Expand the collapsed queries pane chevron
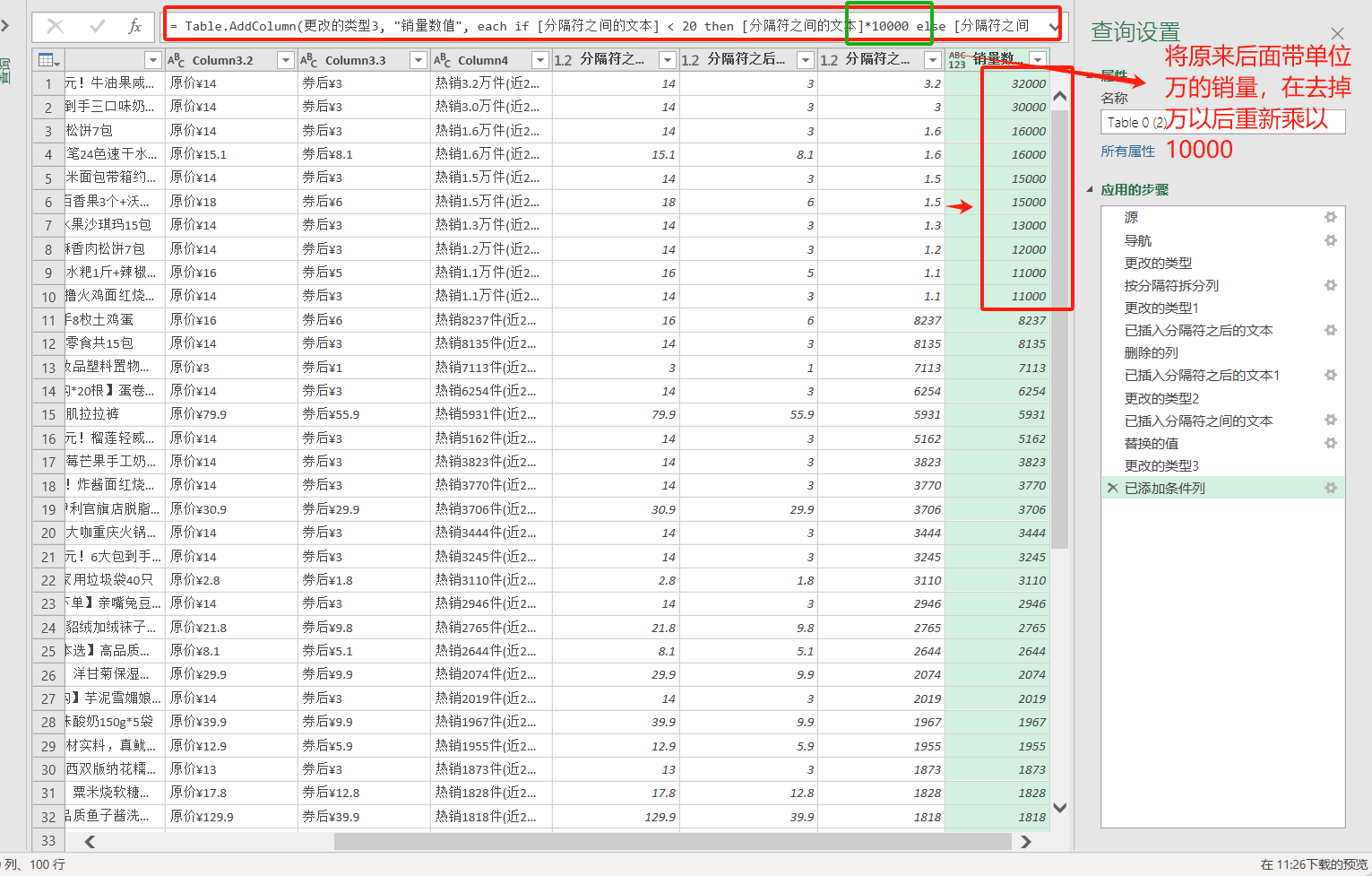The height and width of the screenshot is (876, 1372). click(5, 26)
